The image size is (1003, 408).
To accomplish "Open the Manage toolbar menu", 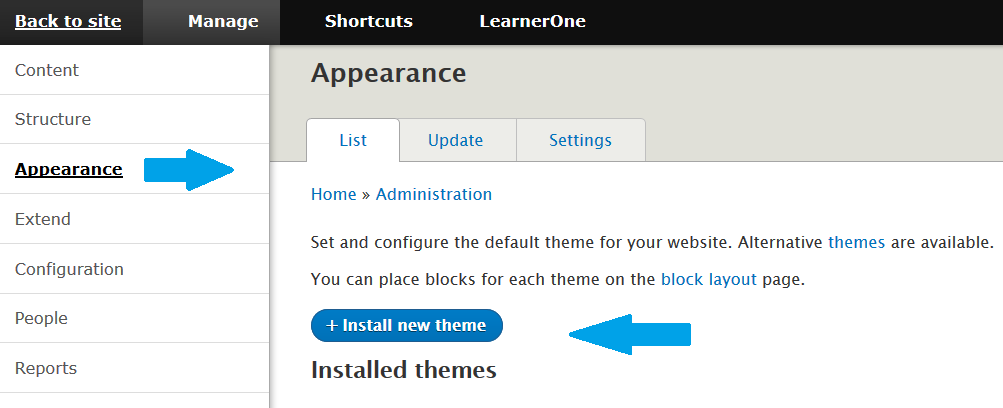I will coord(223,21).
